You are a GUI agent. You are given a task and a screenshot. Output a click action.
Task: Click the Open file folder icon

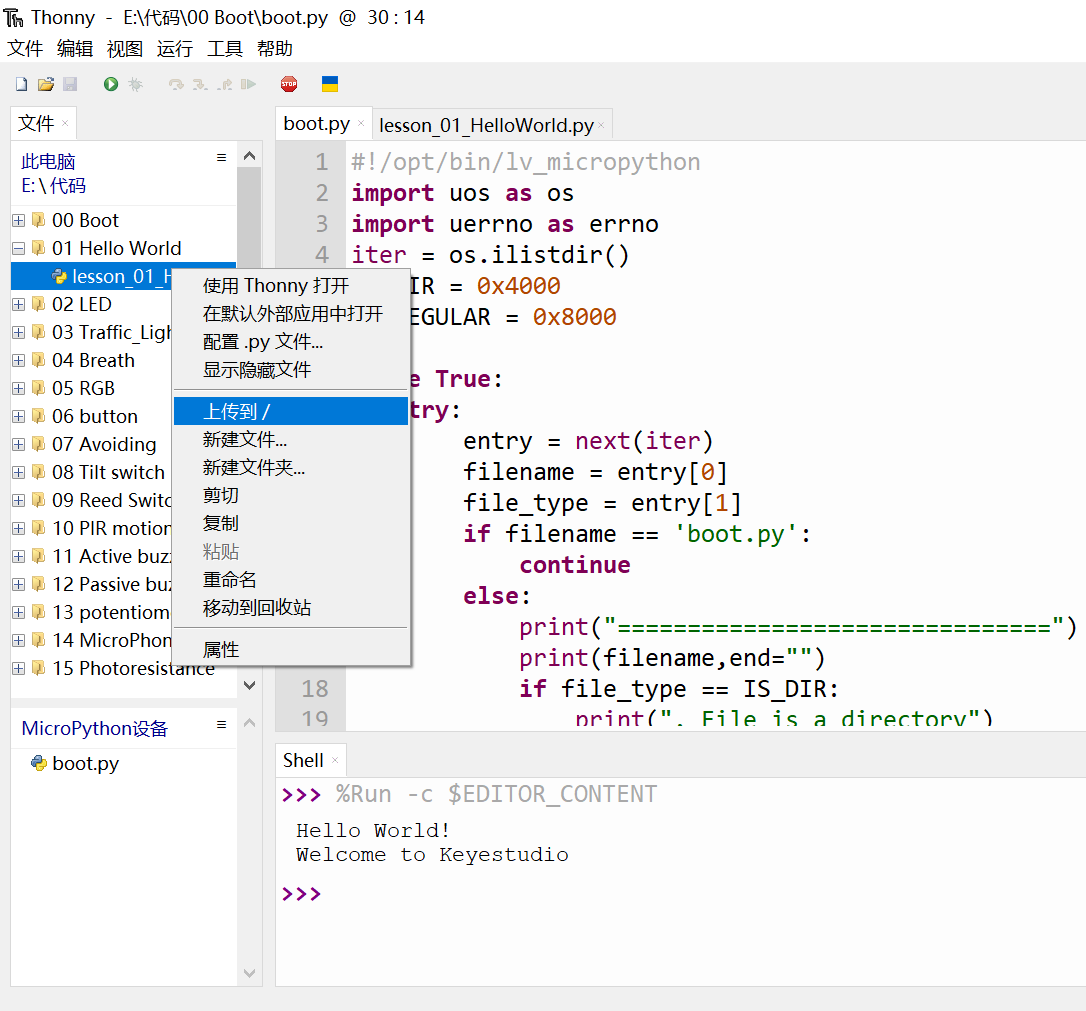click(x=46, y=84)
